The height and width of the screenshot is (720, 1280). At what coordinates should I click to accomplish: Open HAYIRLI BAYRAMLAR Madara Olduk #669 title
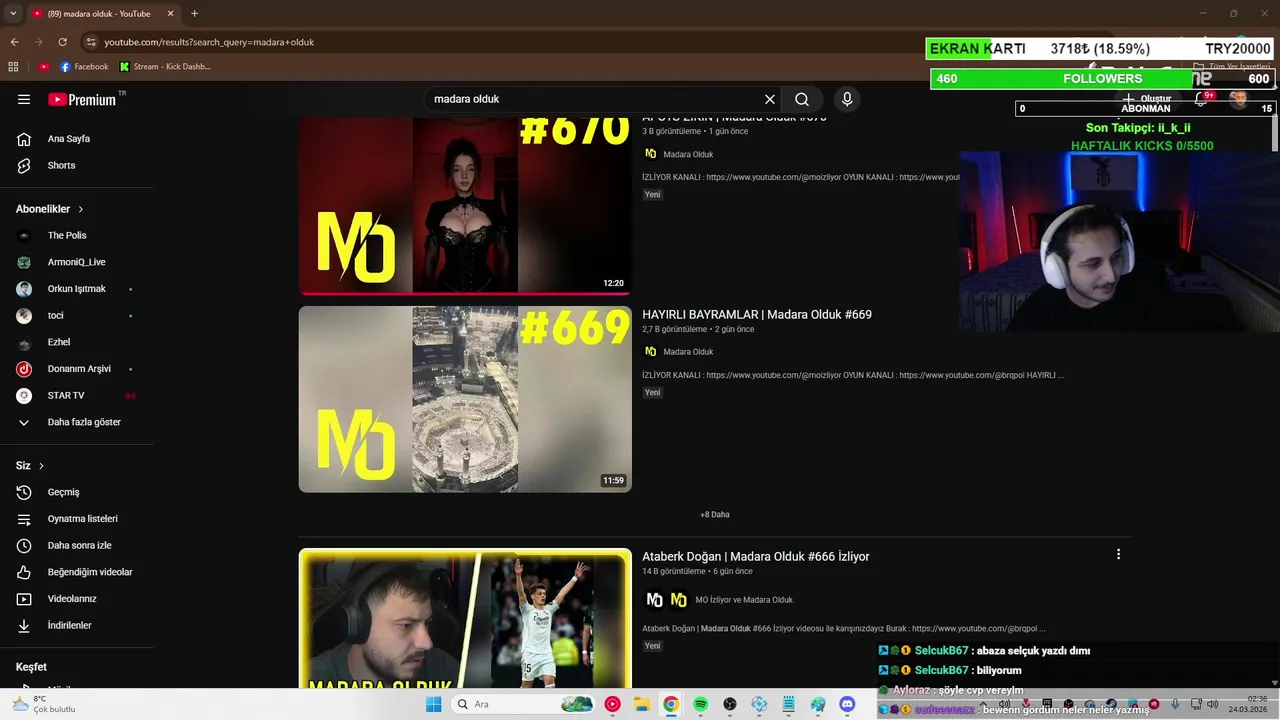tap(757, 314)
